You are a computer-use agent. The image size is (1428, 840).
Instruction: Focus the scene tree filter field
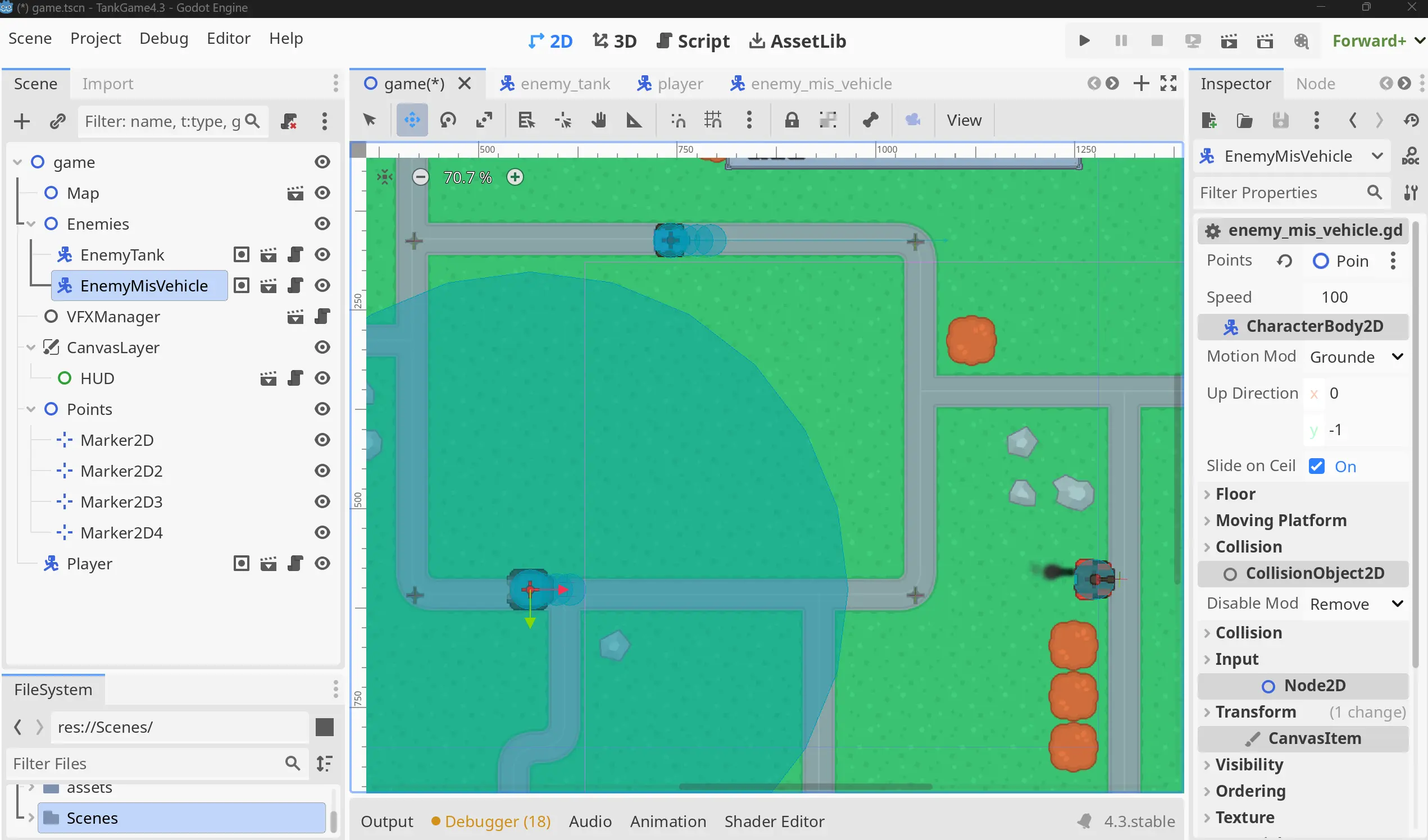point(172,121)
